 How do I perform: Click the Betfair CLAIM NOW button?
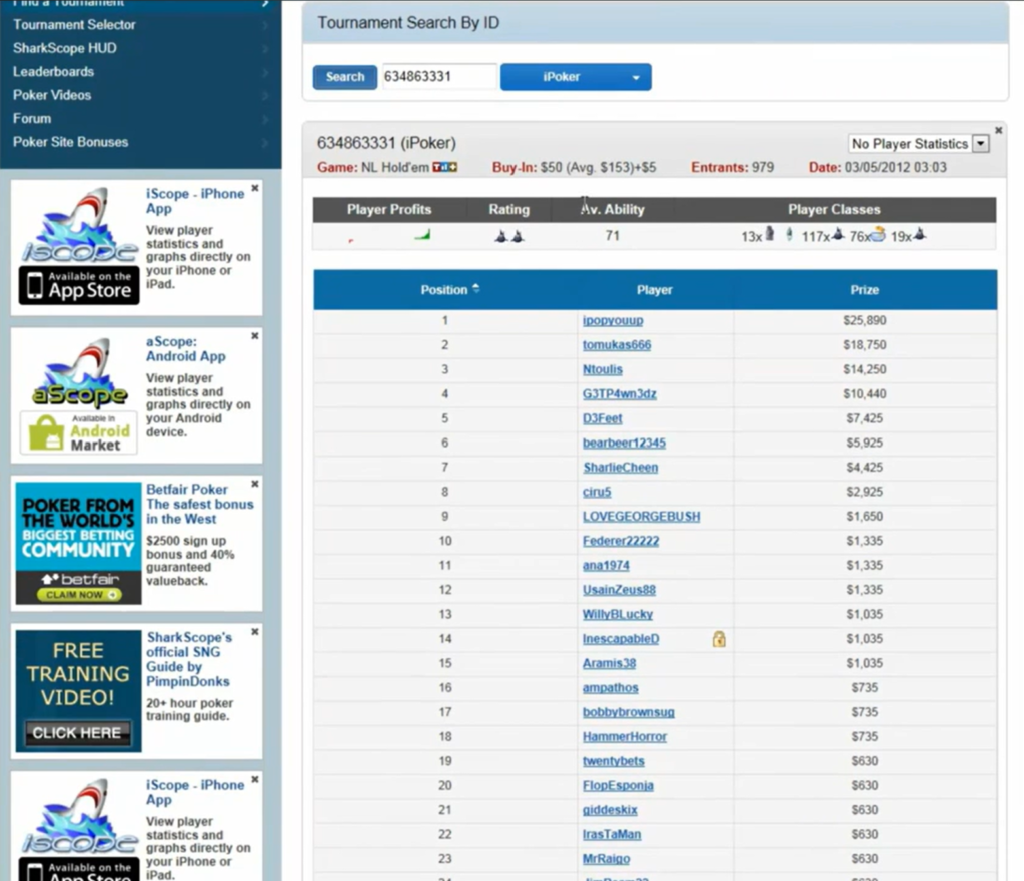pos(79,595)
